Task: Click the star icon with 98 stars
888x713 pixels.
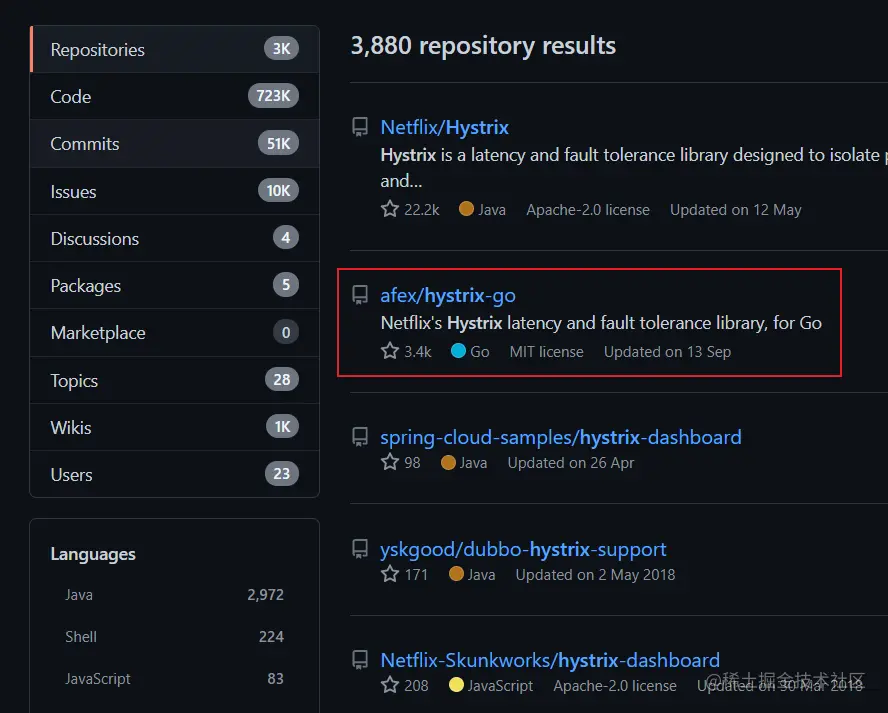Action: (x=390, y=462)
